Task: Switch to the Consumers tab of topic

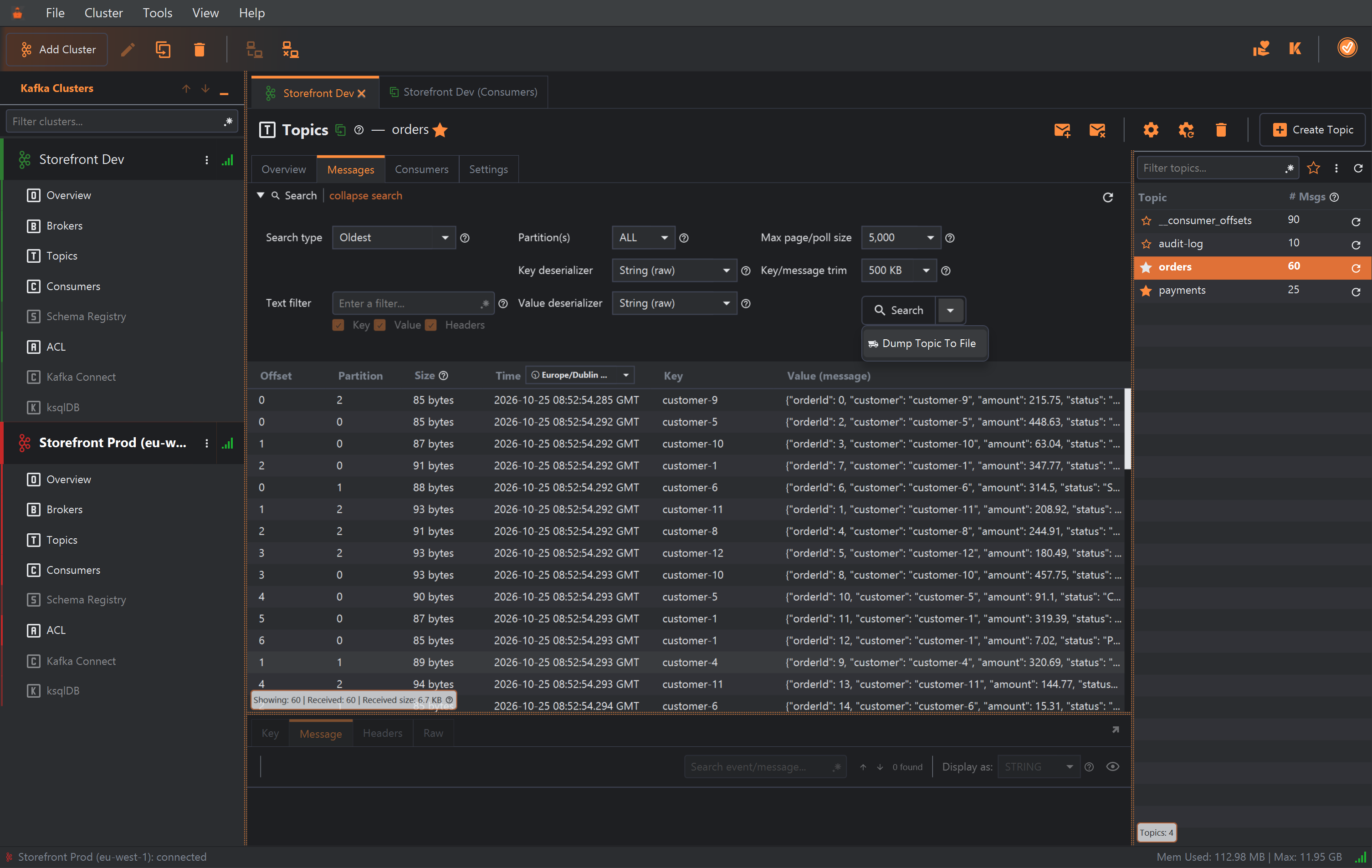Action: 422,169
